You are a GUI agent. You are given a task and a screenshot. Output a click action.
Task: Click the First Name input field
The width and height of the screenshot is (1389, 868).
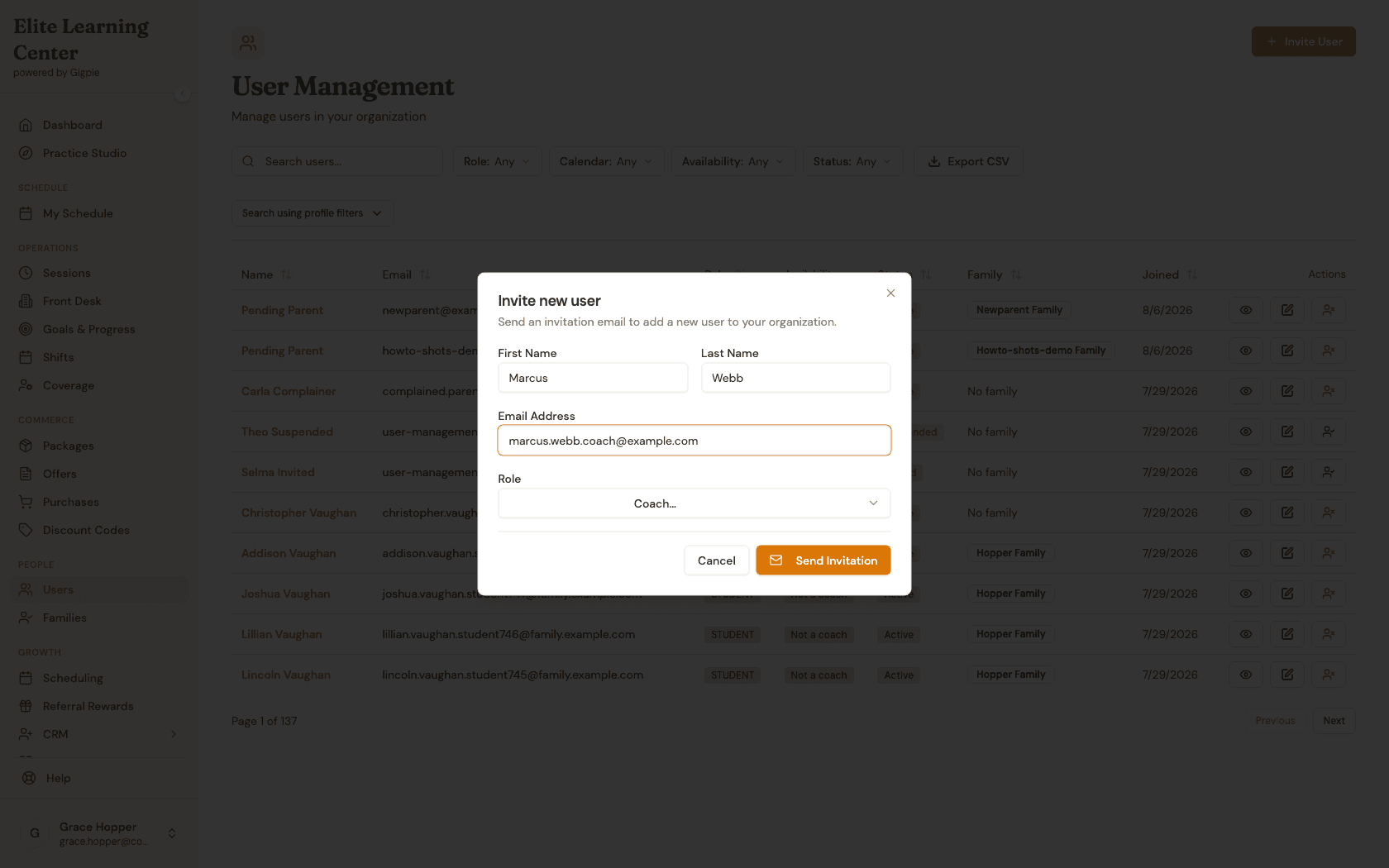tap(593, 378)
